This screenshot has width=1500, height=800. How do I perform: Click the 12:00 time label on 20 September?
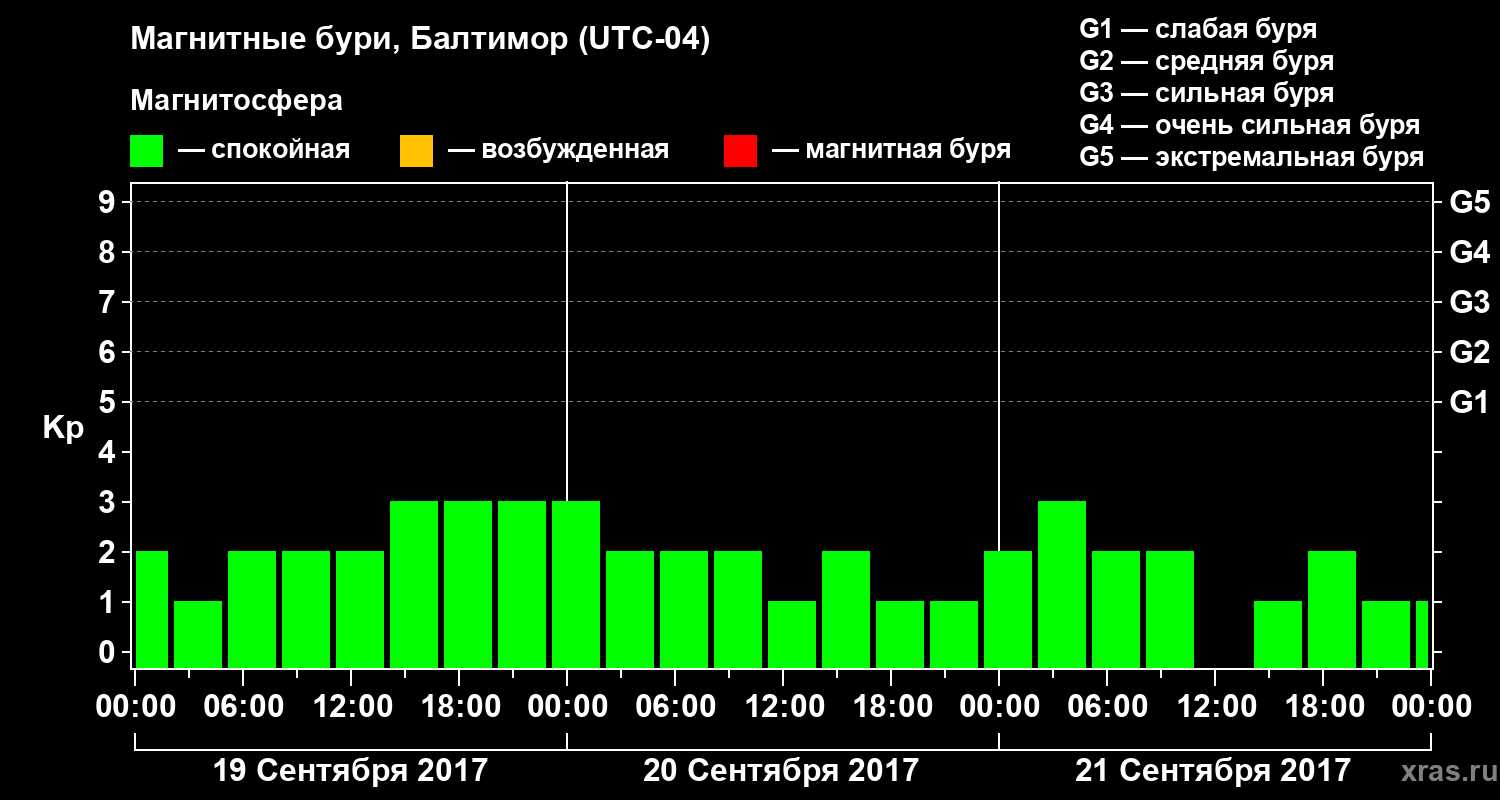click(783, 706)
